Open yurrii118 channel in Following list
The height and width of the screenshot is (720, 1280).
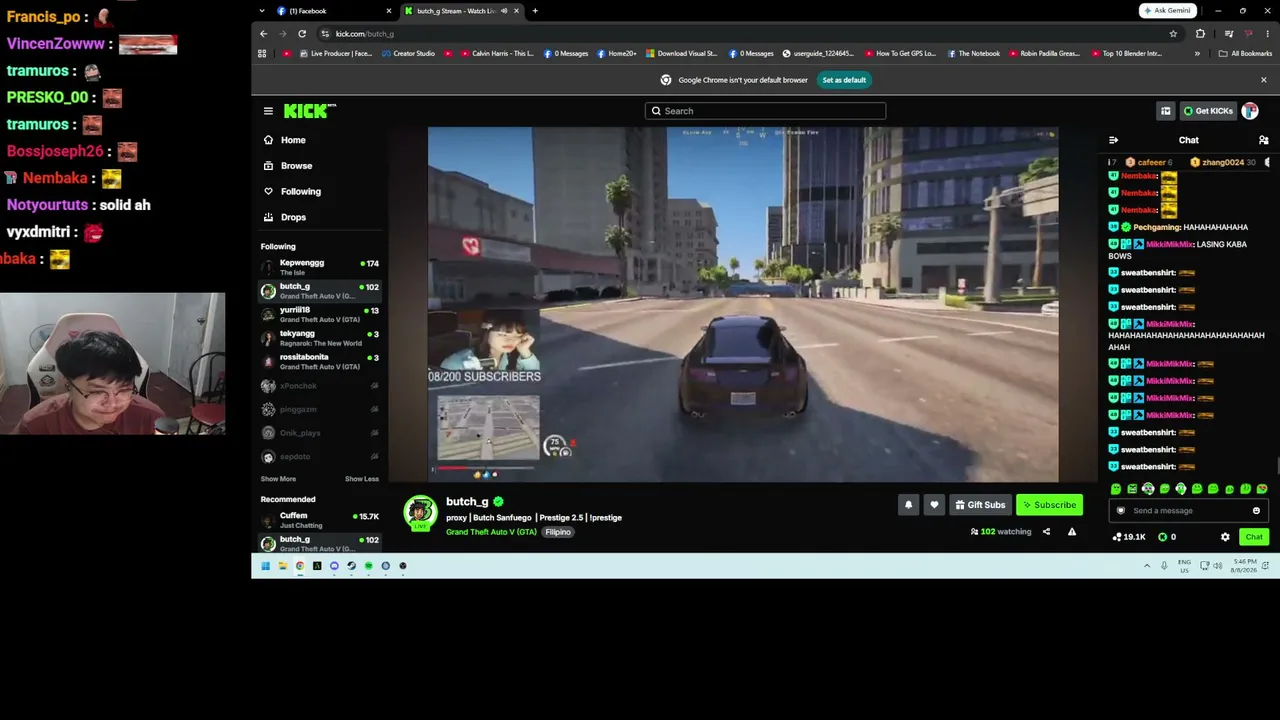(x=320, y=314)
